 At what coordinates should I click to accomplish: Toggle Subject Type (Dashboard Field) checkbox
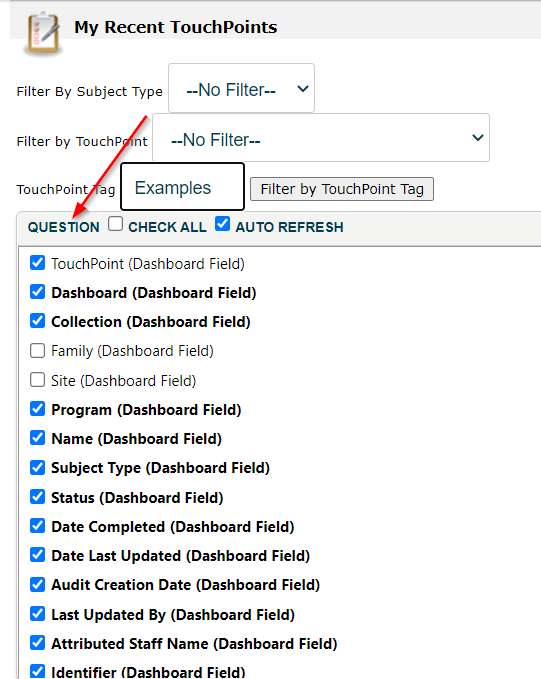tap(37, 467)
